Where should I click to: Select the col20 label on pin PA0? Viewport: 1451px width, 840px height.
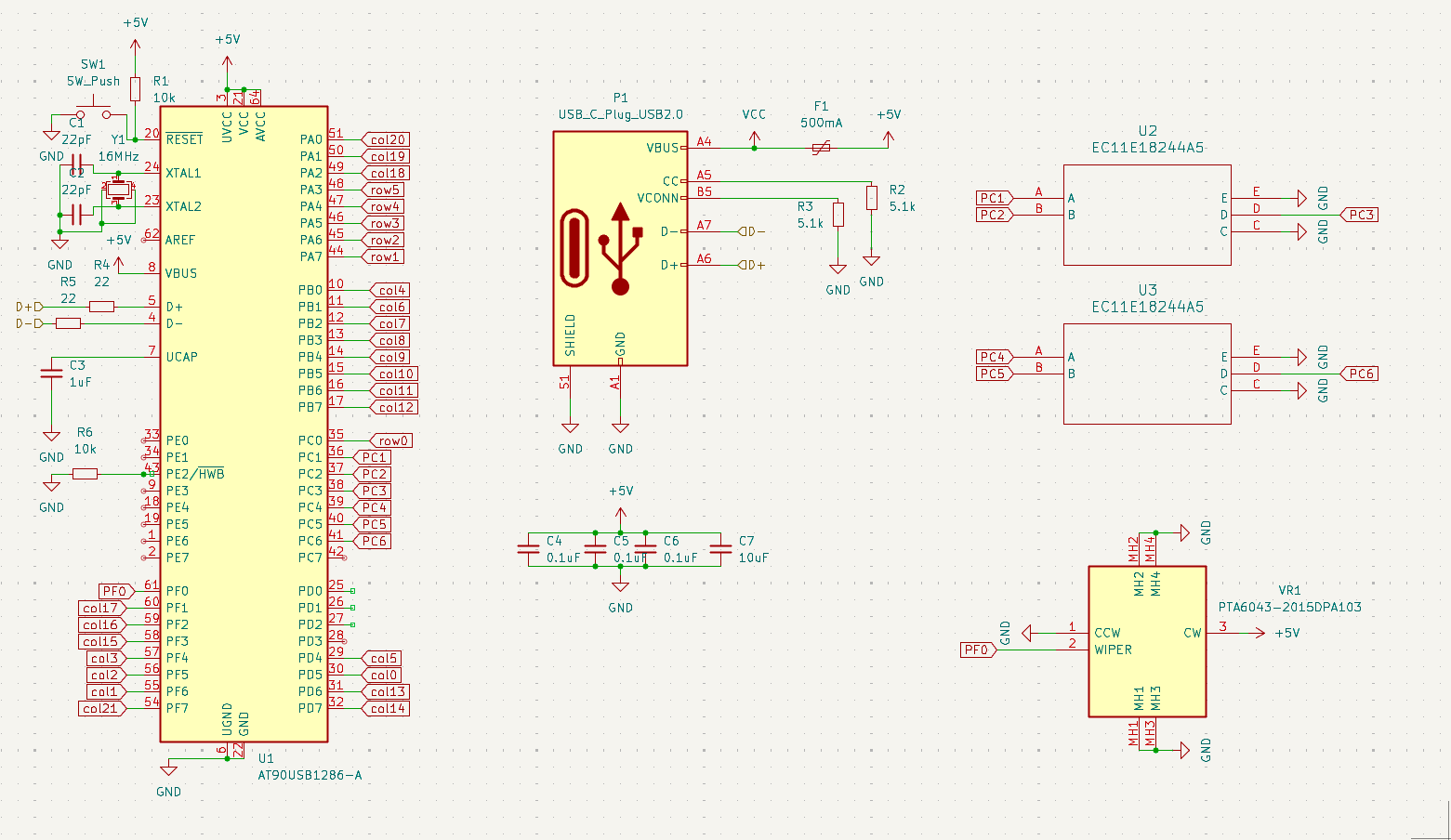[x=387, y=139]
